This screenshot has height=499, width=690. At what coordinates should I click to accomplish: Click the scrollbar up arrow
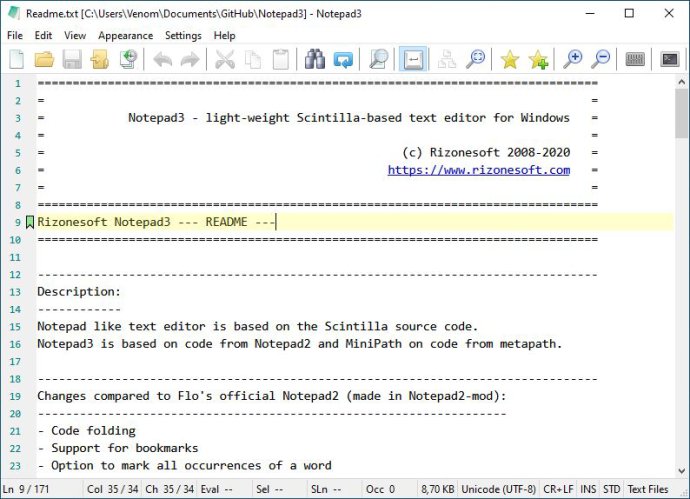pos(682,81)
